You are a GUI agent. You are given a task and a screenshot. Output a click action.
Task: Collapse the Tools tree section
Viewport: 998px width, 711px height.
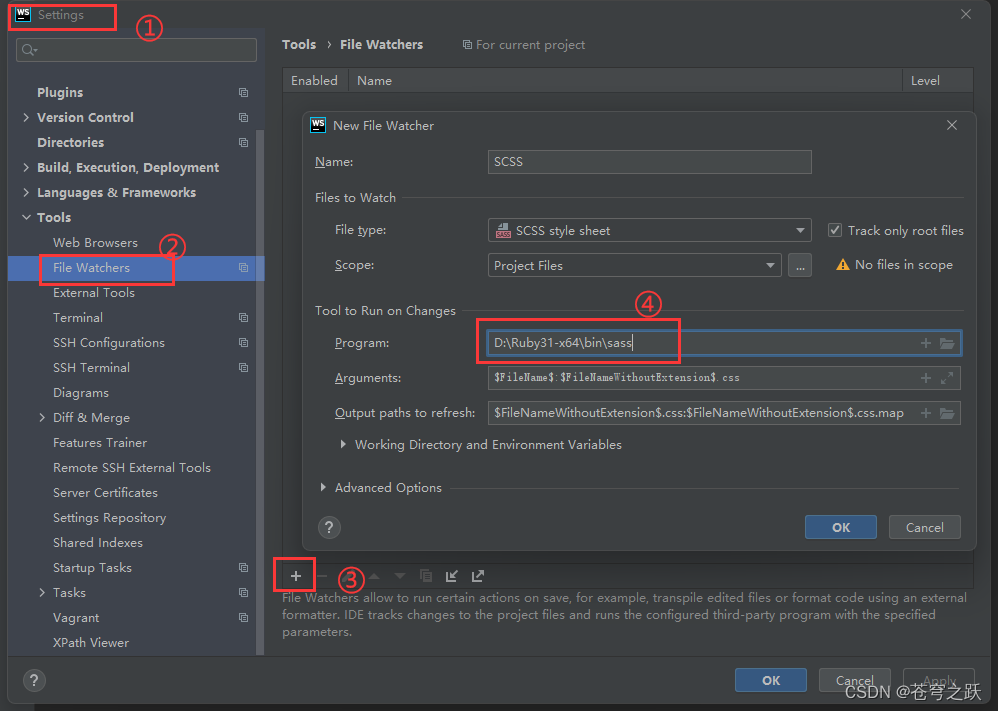pos(26,217)
